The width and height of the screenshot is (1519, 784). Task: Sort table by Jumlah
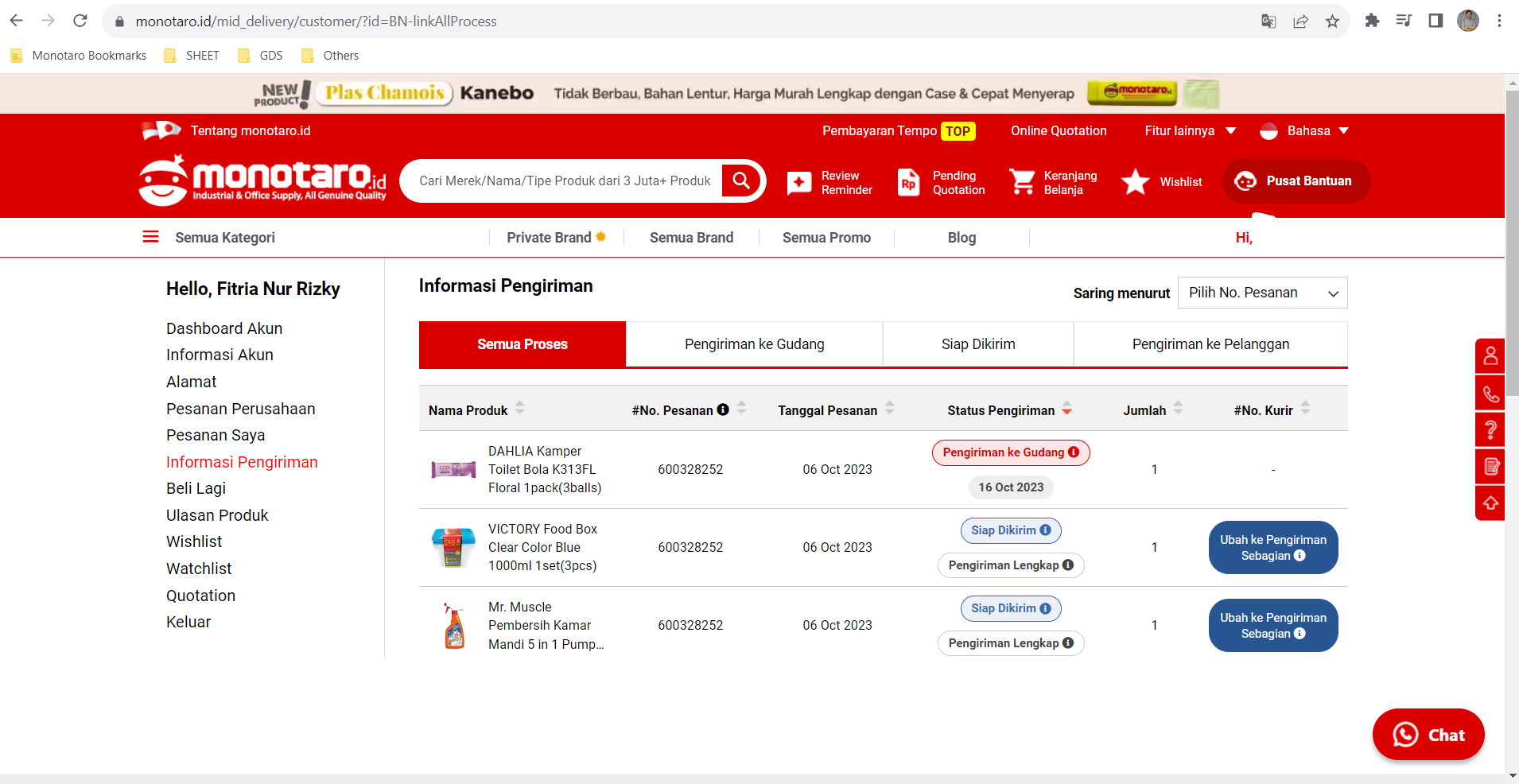click(1178, 408)
